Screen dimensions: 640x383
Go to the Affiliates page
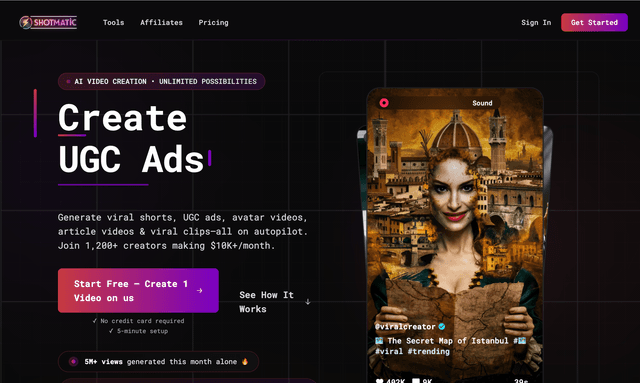pos(161,22)
